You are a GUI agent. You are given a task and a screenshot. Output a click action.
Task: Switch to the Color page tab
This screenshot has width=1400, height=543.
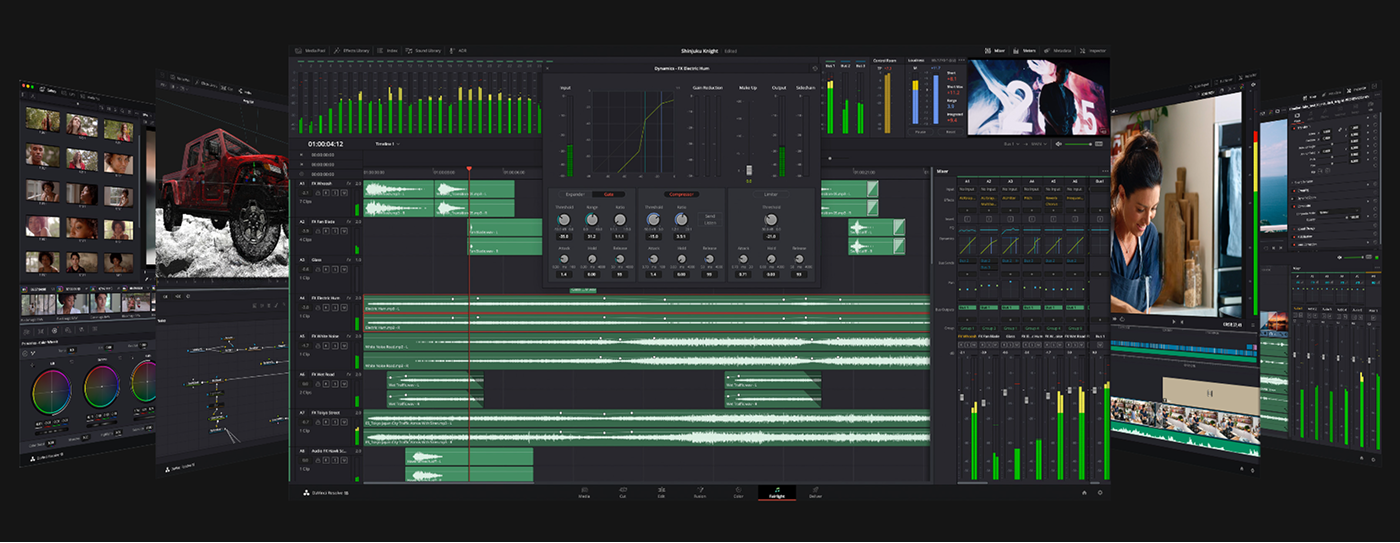click(738, 493)
